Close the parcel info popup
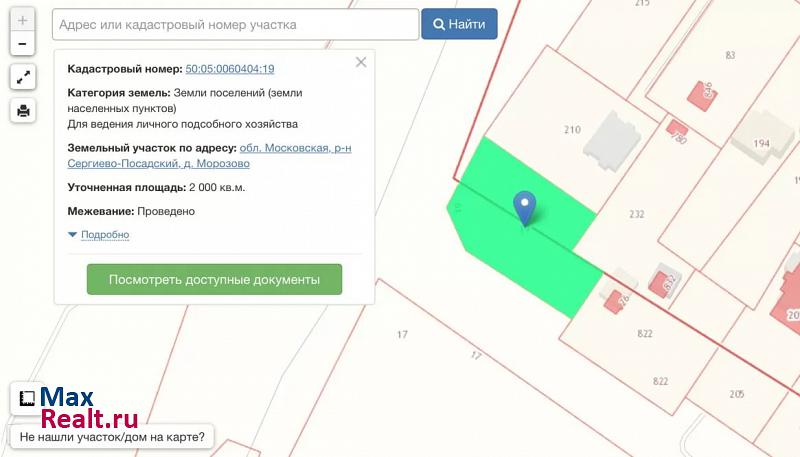The height and width of the screenshot is (457, 800). click(x=361, y=62)
